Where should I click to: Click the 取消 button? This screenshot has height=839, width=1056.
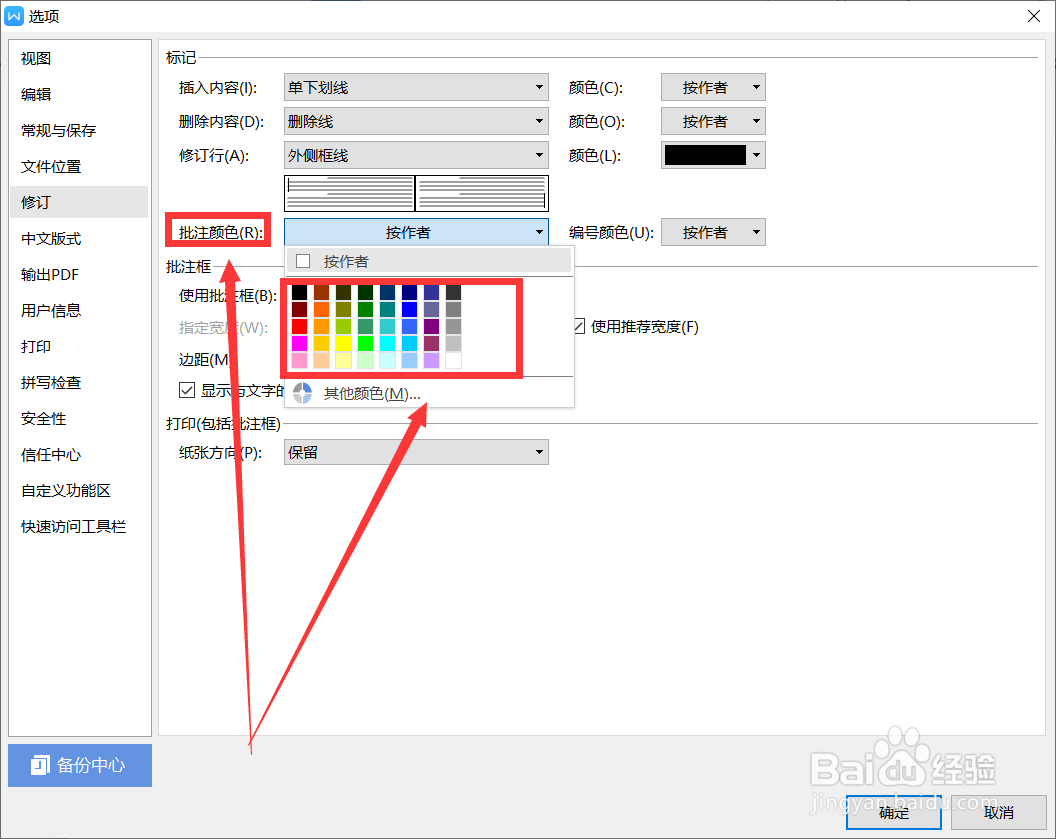pos(999,812)
